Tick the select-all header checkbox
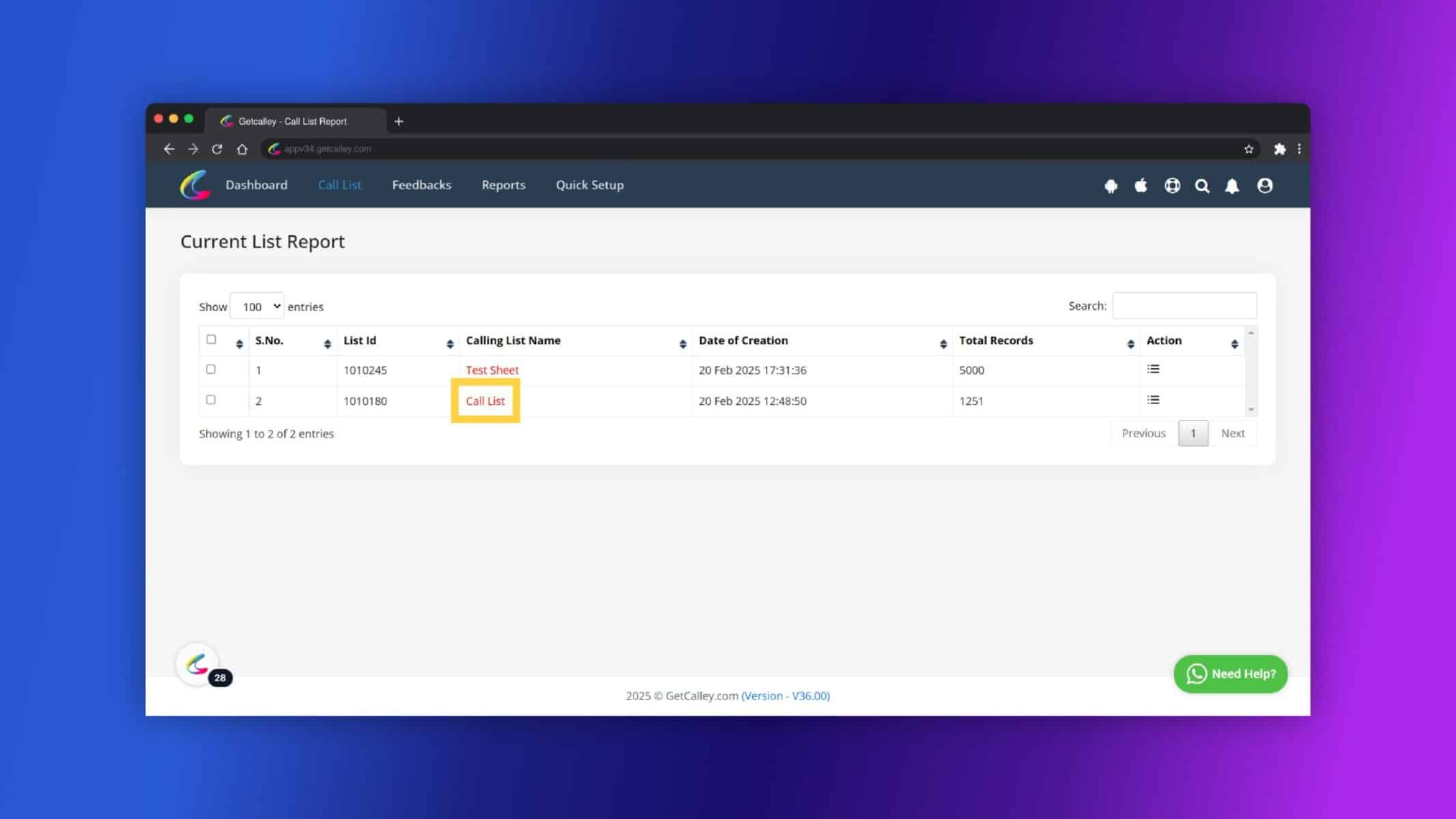Viewport: 1456px width, 819px height. click(211, 339)
